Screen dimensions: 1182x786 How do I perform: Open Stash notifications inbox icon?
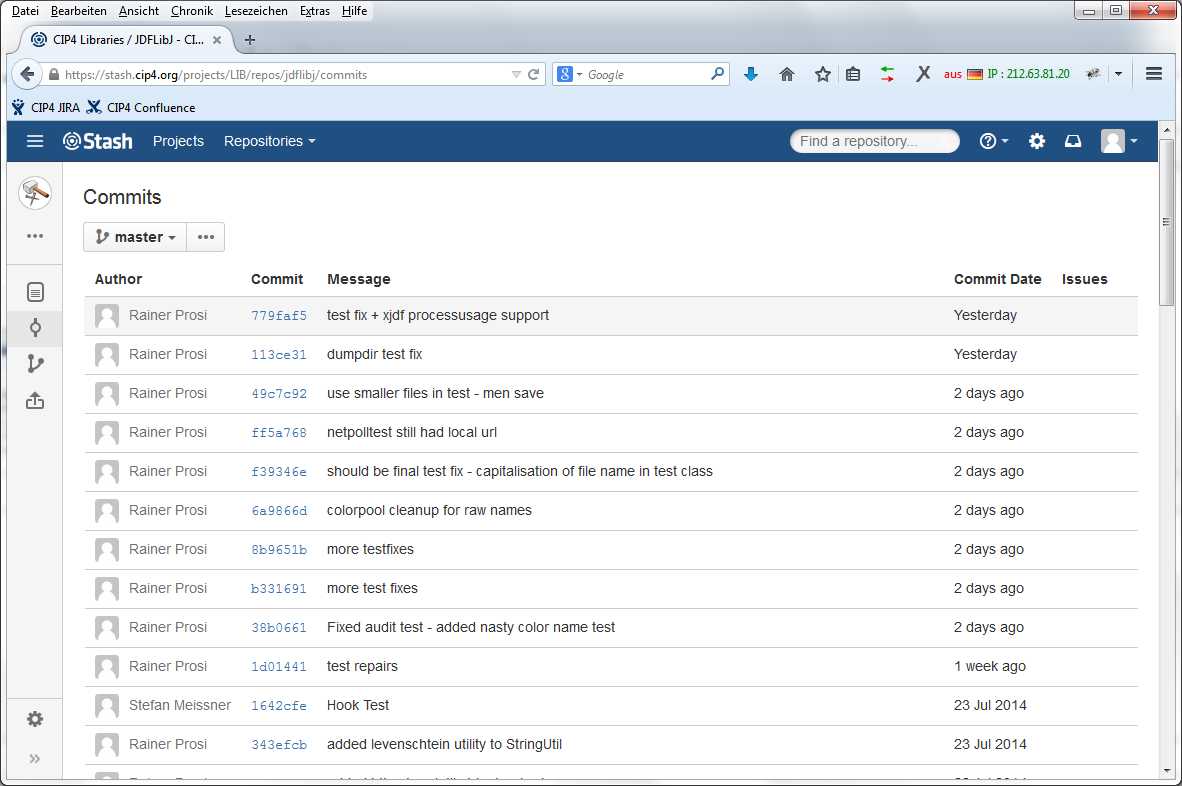(x=1073, y=141)
